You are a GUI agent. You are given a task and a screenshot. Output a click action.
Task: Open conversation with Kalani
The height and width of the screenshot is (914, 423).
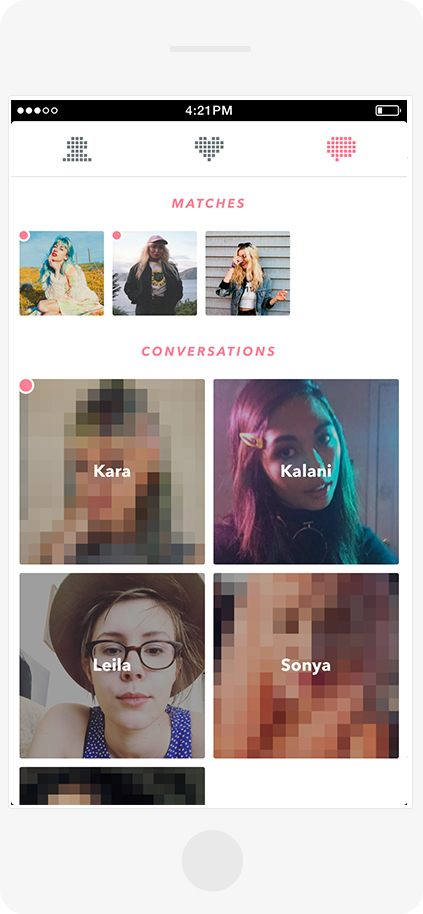pyautogui.click(x=306, y=472)
